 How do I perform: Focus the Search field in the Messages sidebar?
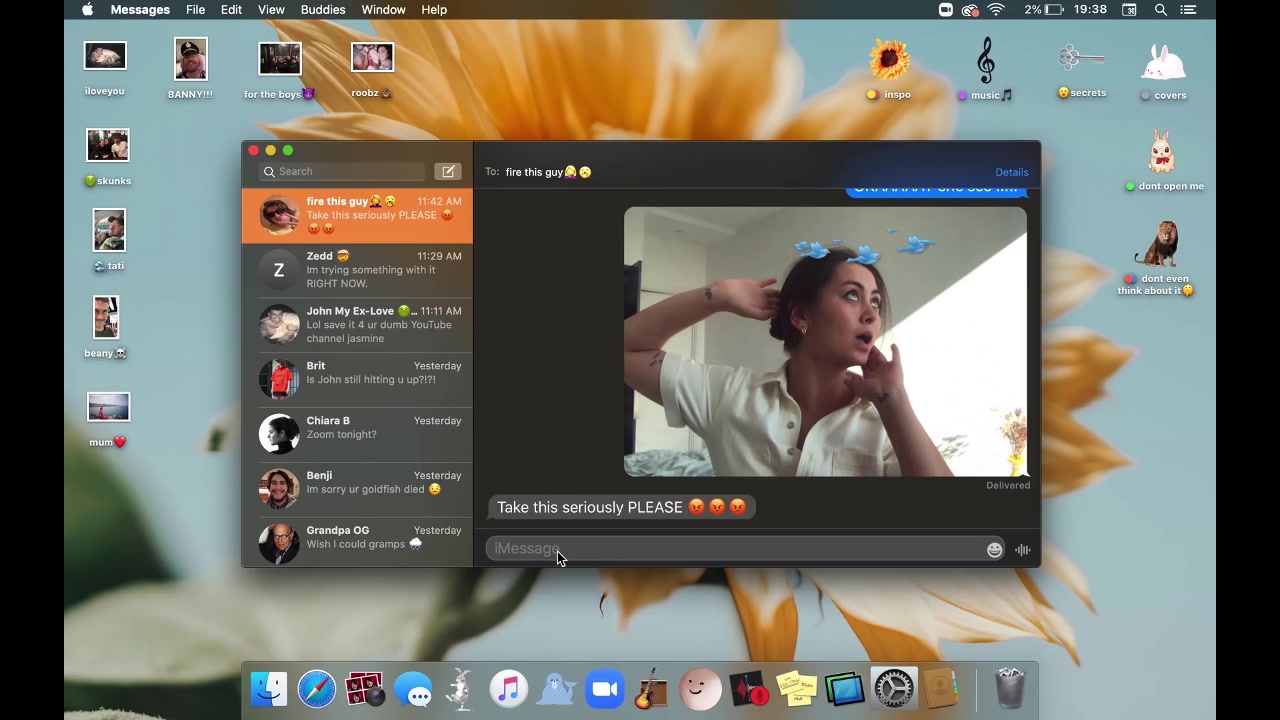point(342,171)
